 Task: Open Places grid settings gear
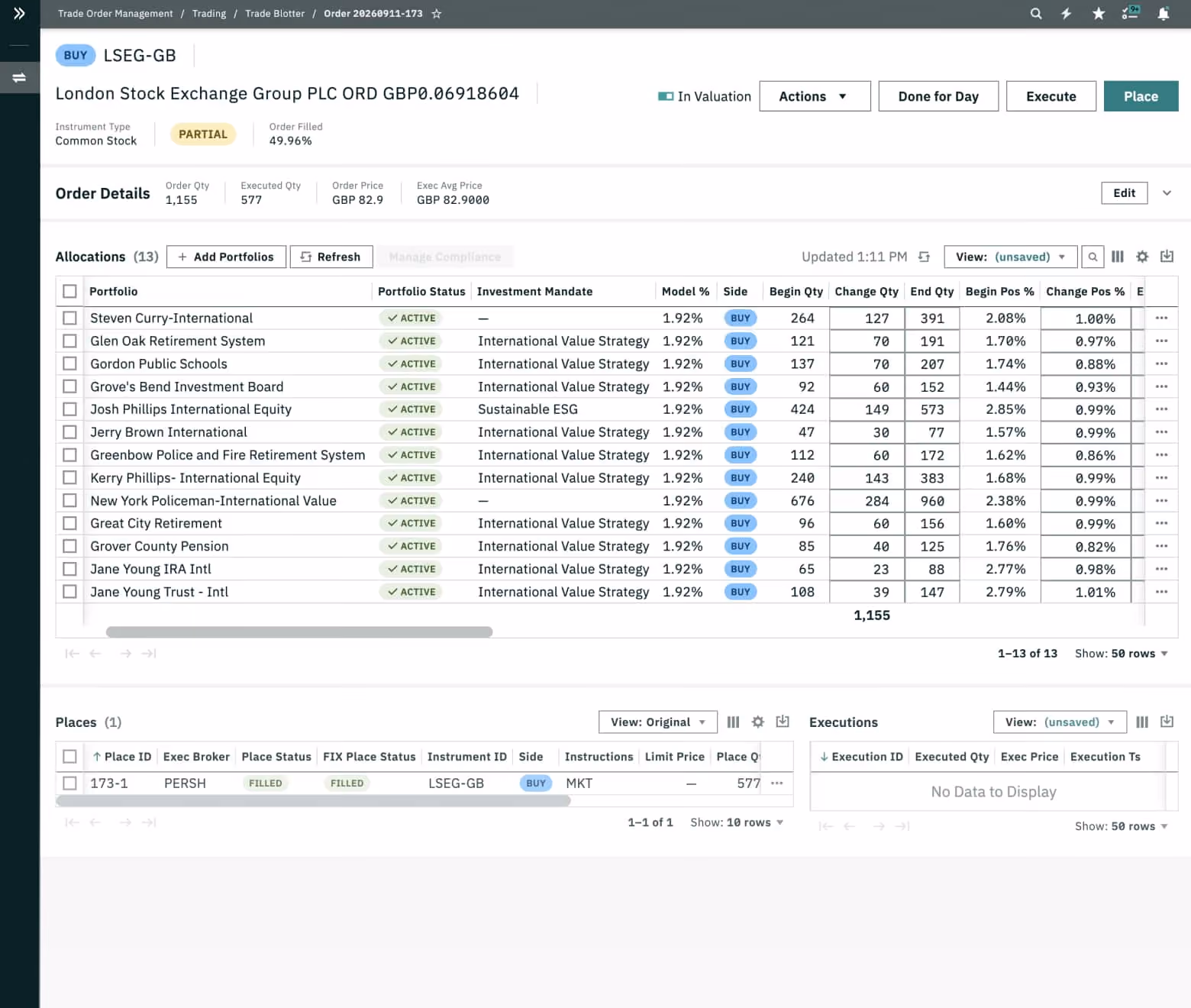pyautogui.click(x=757, y=722)
